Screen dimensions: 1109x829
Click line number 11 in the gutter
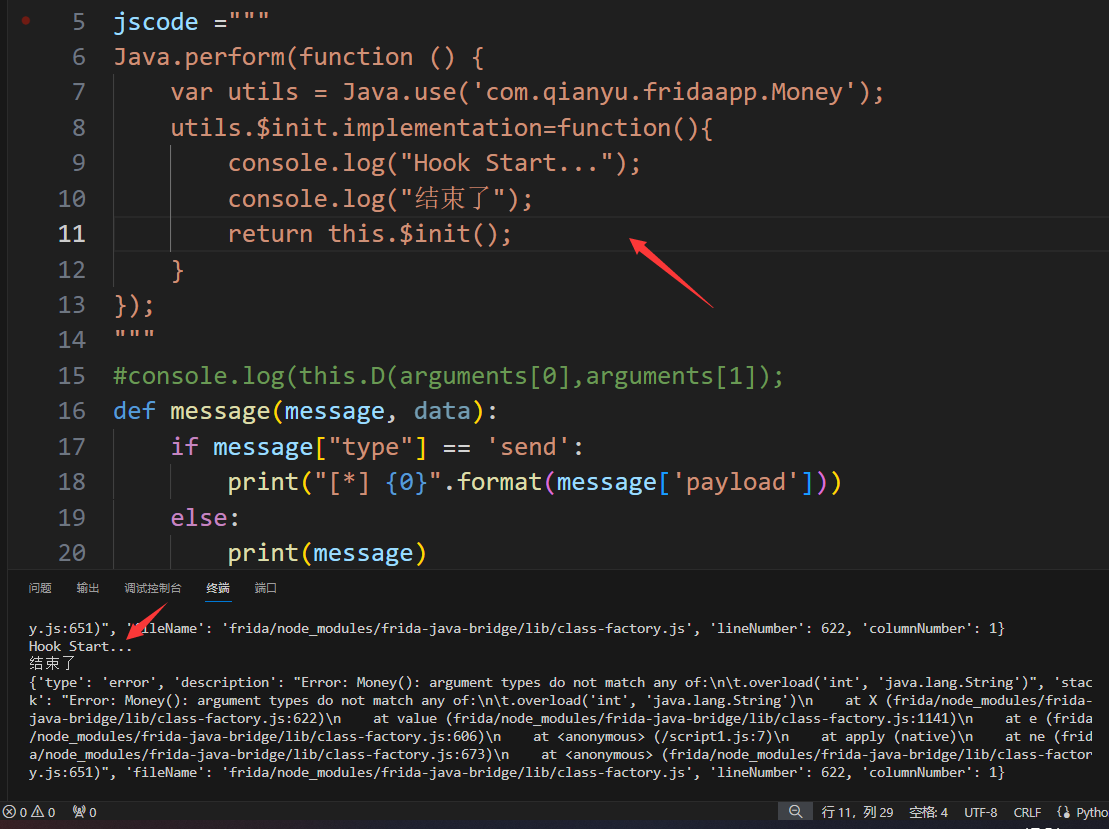click(72, 234)
